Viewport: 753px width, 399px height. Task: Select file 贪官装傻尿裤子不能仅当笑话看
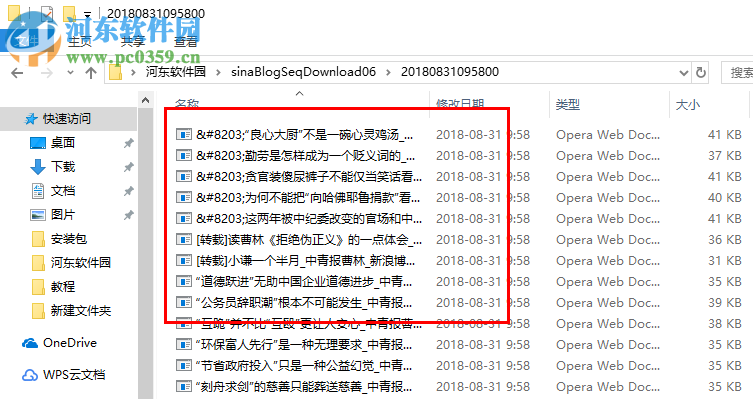[309, 177]
